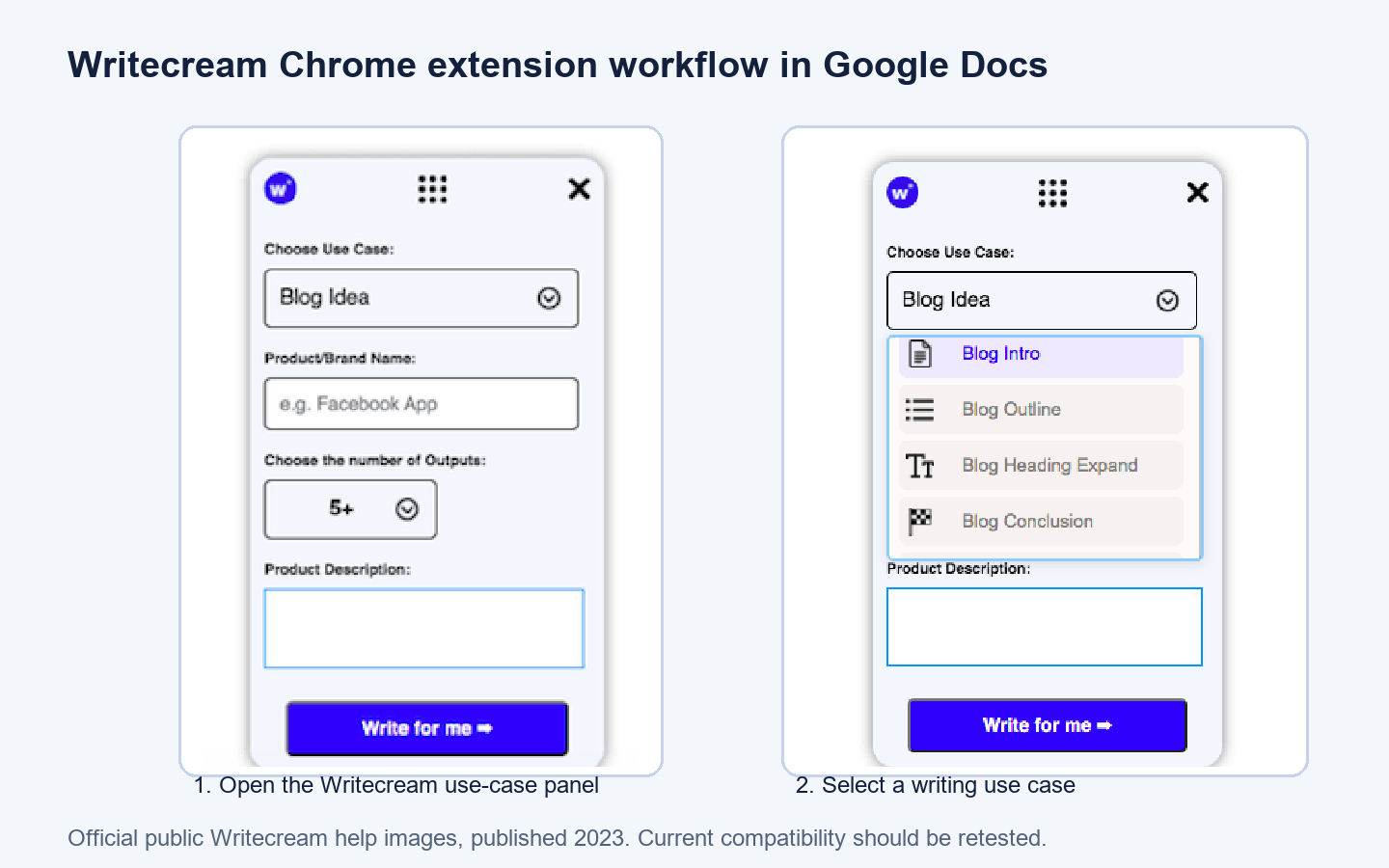
Task: Click the Product Description box in left panel
Action: (x=424, y=628)
